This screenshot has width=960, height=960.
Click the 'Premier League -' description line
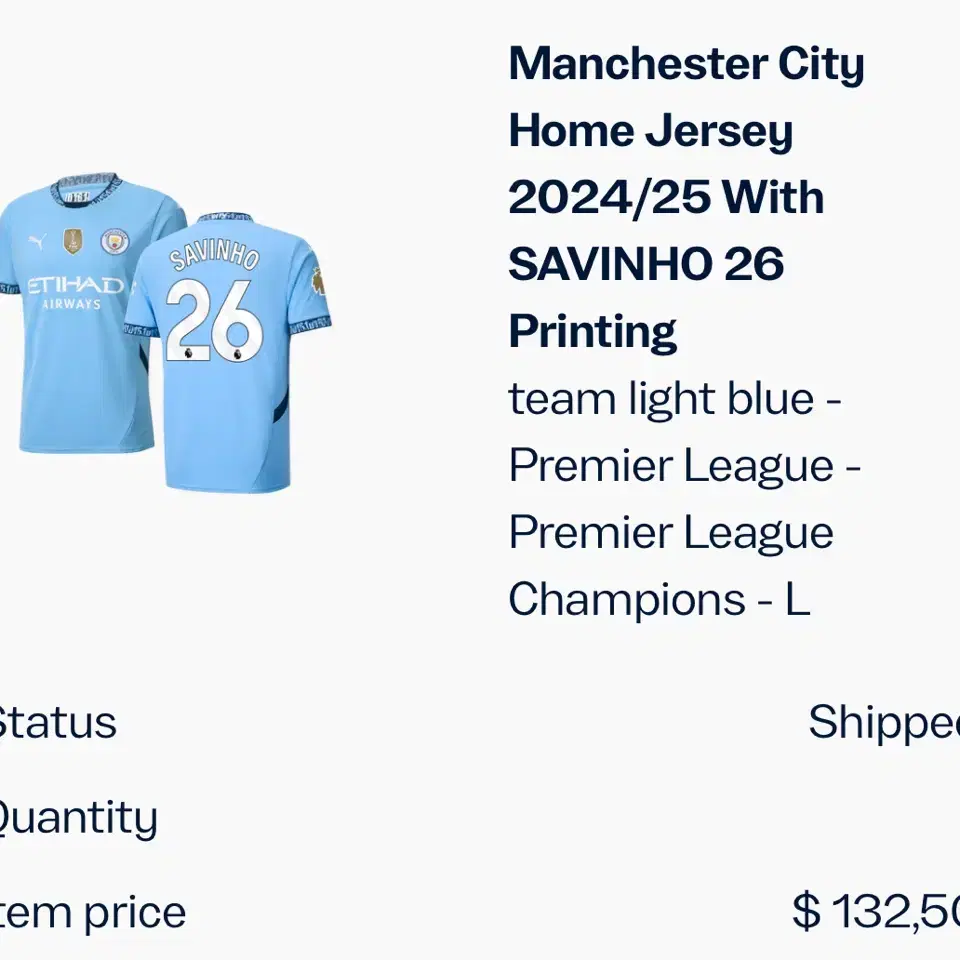684,465
